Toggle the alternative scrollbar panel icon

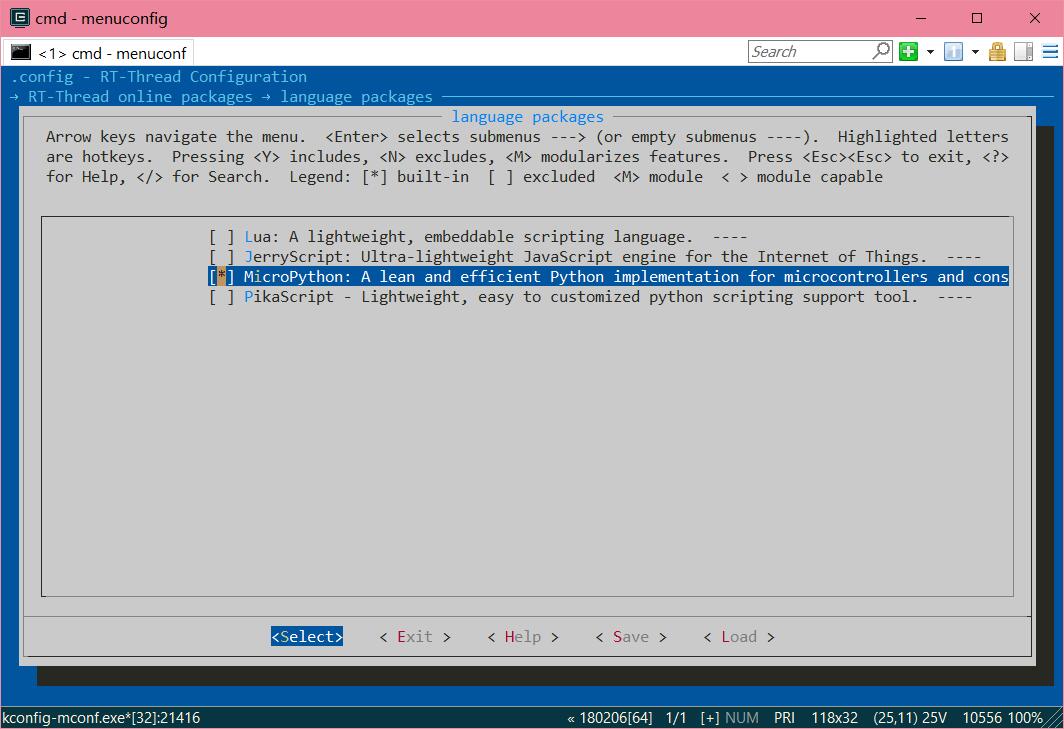[x=1023, y=52]
